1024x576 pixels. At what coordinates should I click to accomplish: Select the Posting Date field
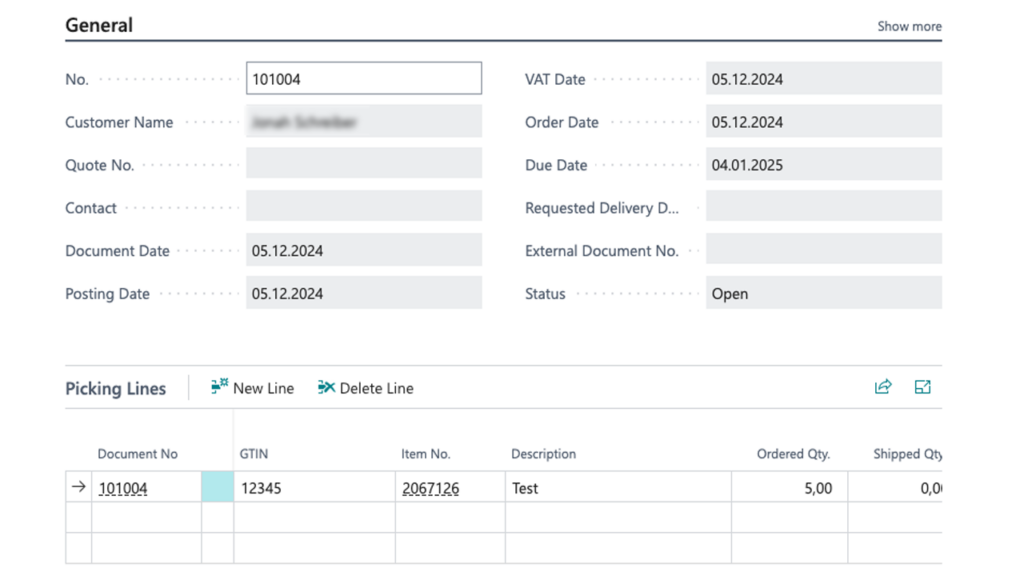click(364, 293)
